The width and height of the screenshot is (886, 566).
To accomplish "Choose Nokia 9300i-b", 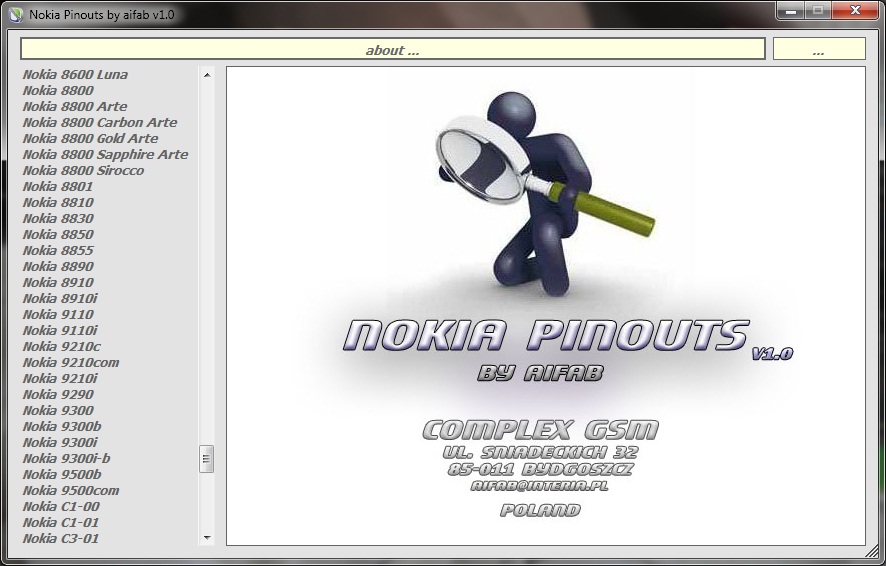I will 67,459.
